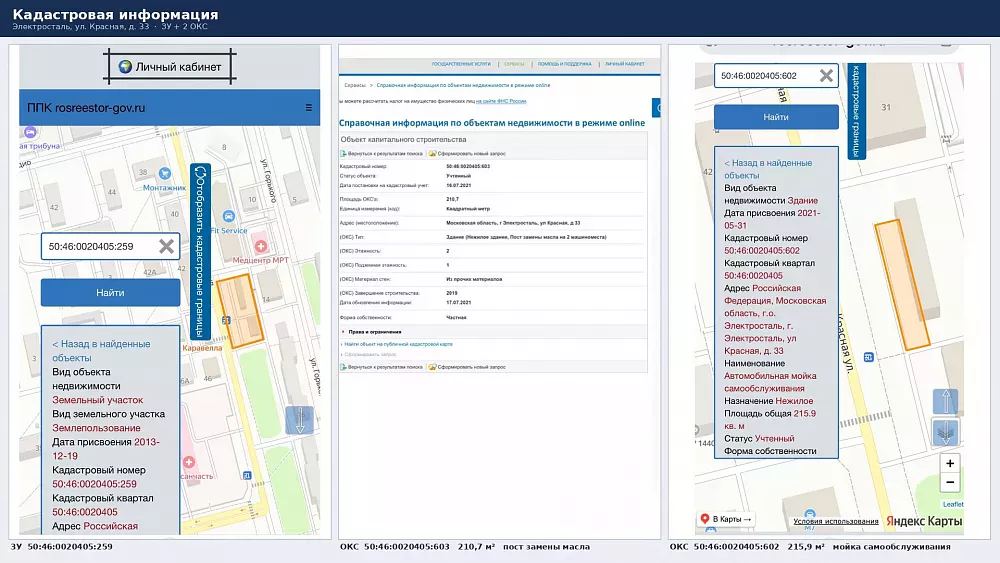The width and height of the screenshot is (1000, 563).
Task: Zoom in on the right map
Action: pyautogui.click(x=950, y=464)
